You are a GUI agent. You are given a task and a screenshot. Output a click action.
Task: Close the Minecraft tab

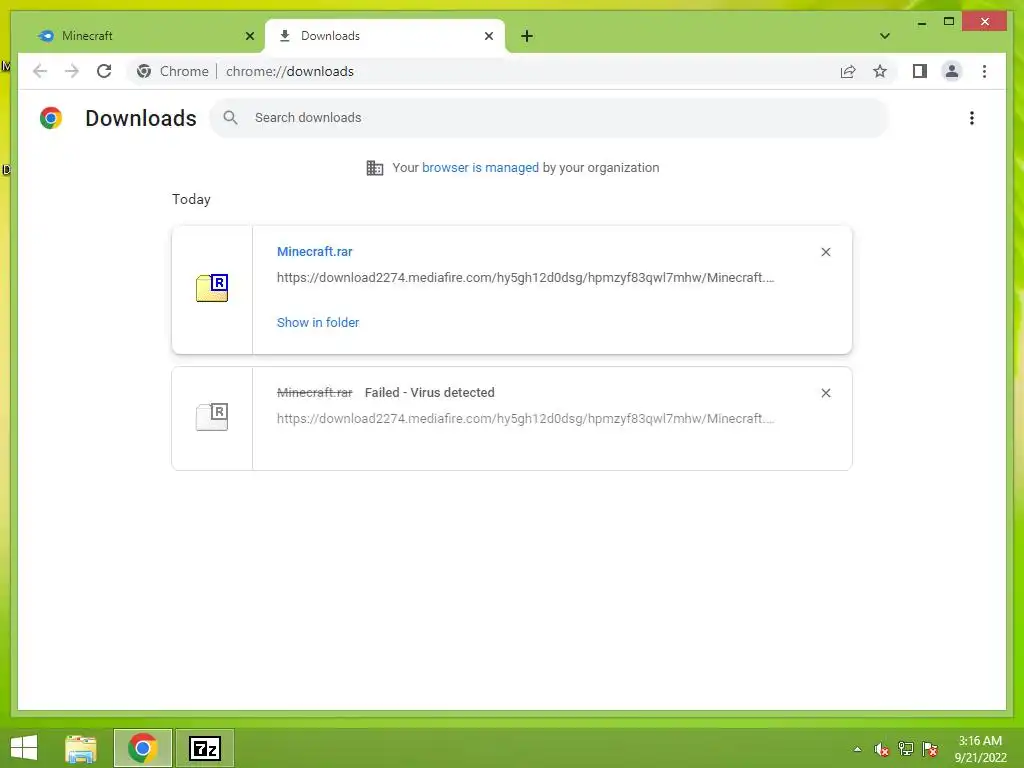point(249,36)
